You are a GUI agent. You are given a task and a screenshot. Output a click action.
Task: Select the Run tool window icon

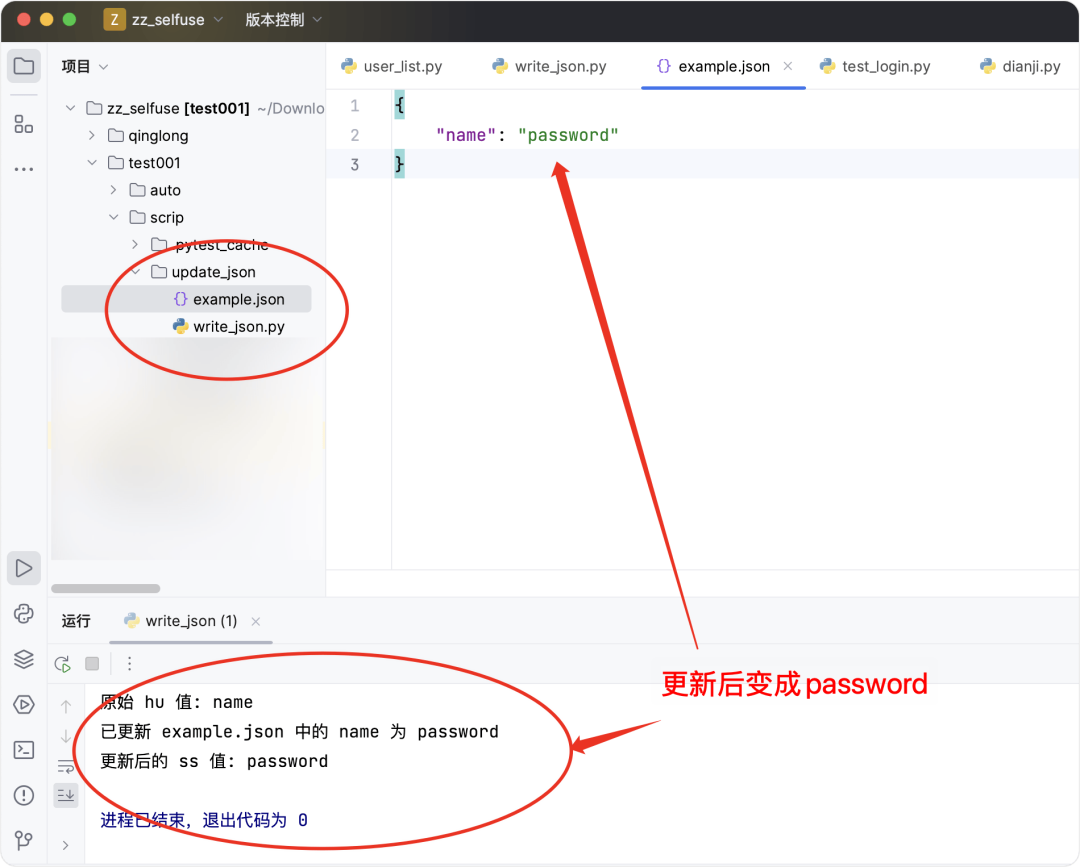pyautogui.click(x=24, y=567)
